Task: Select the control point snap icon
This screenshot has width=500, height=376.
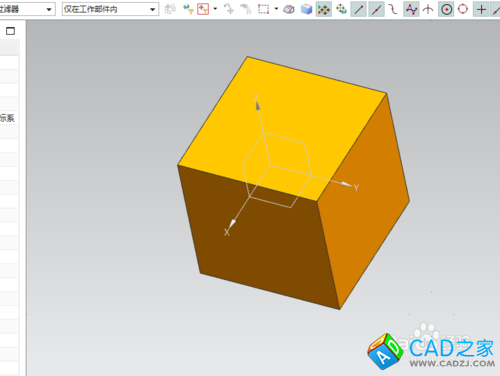Action: (x=394, y=9)
